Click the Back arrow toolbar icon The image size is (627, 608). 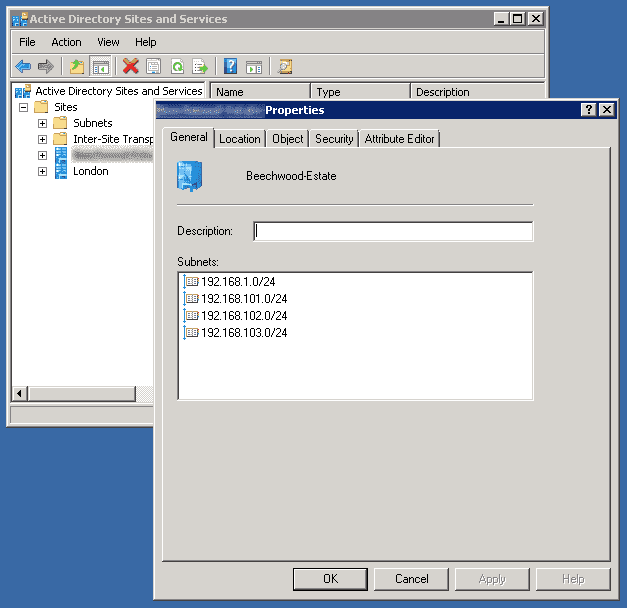pyautogui.click(x=23, y=66)
